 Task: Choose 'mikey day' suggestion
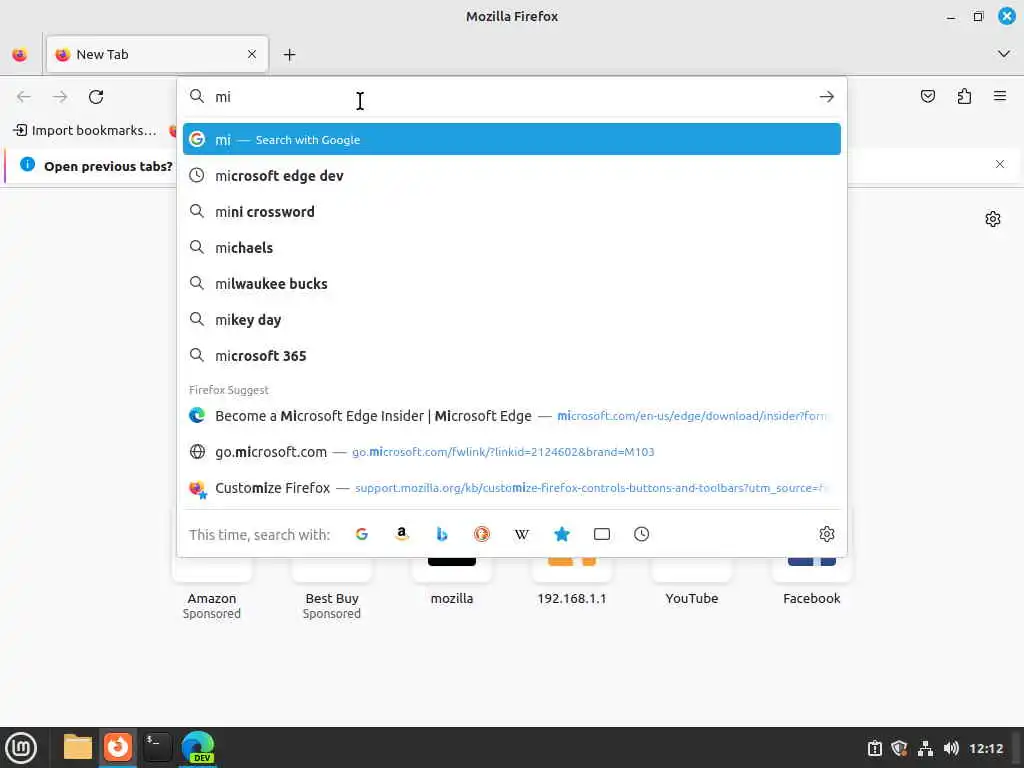point(511,319)
